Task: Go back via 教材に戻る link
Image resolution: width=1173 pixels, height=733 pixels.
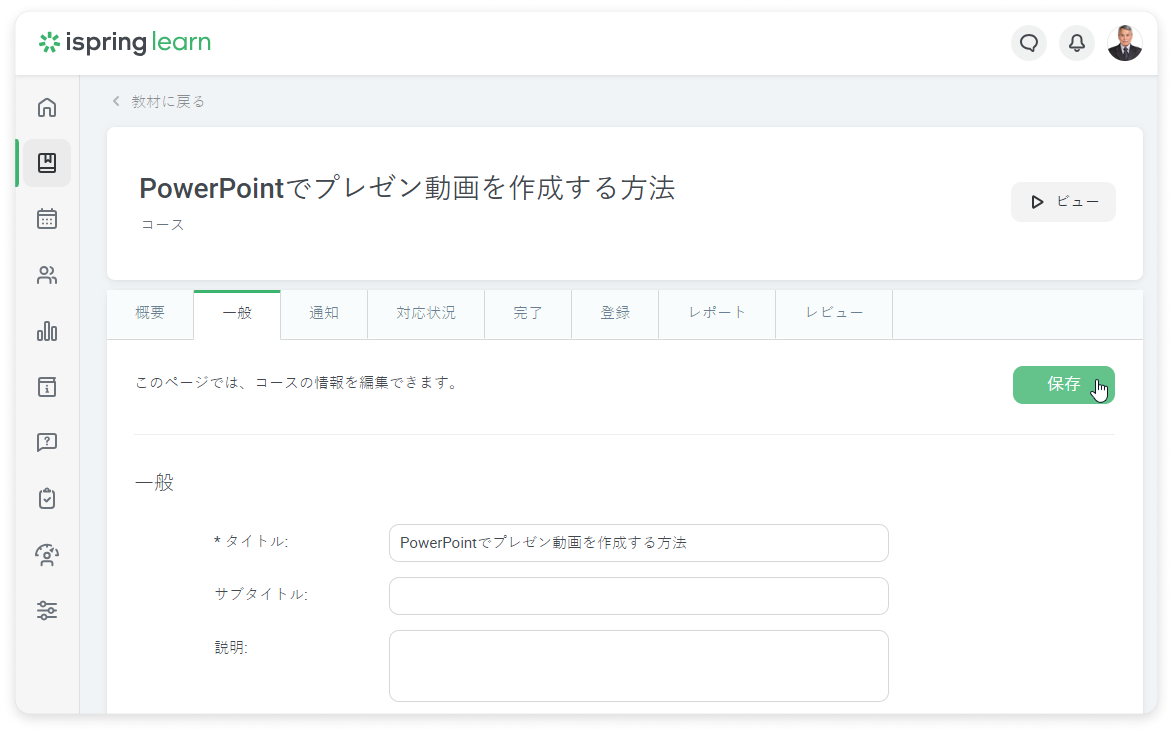Action: tap(159, 102)
